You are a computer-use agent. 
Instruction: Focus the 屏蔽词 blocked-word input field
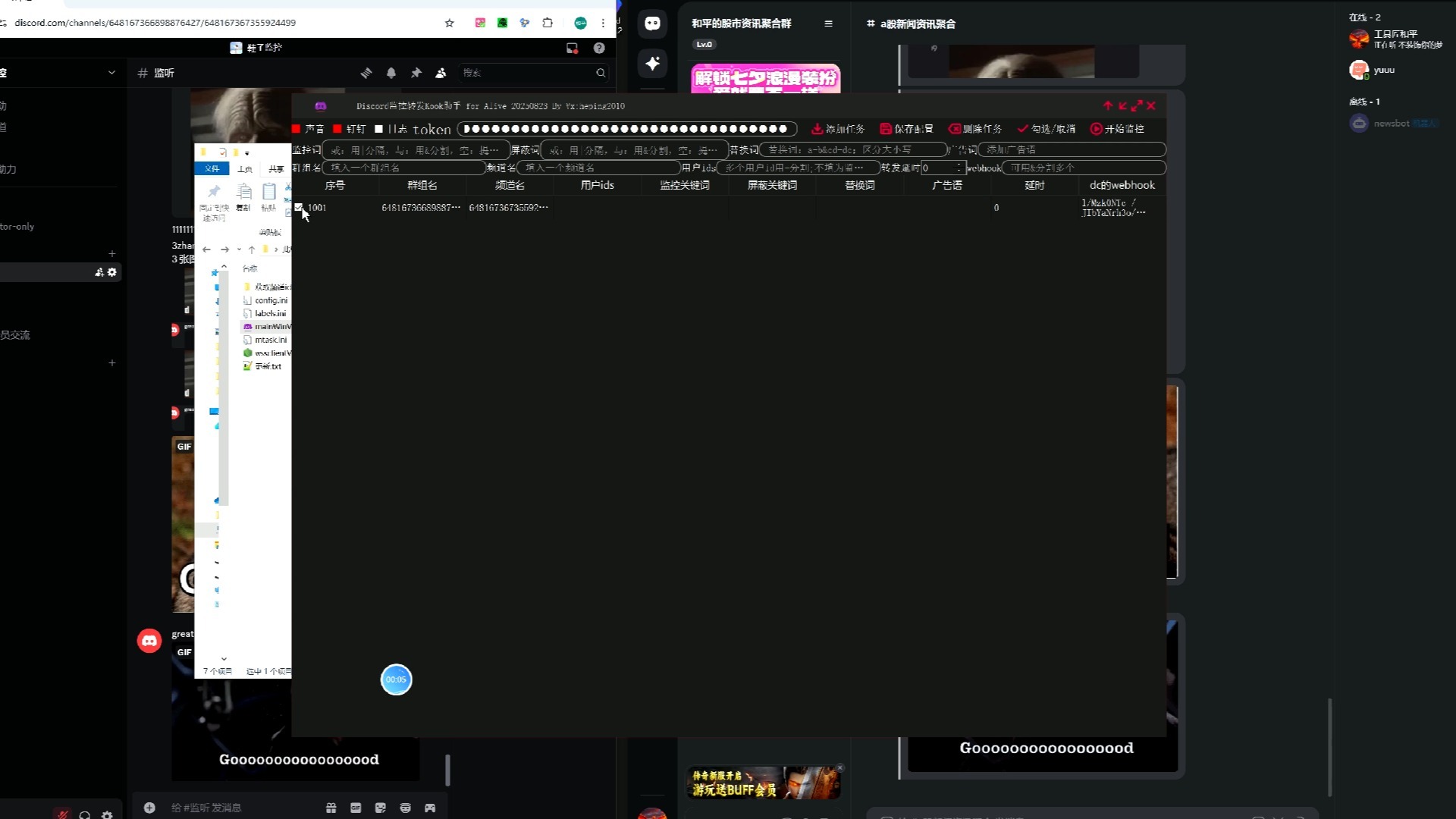tap(634, 150)
